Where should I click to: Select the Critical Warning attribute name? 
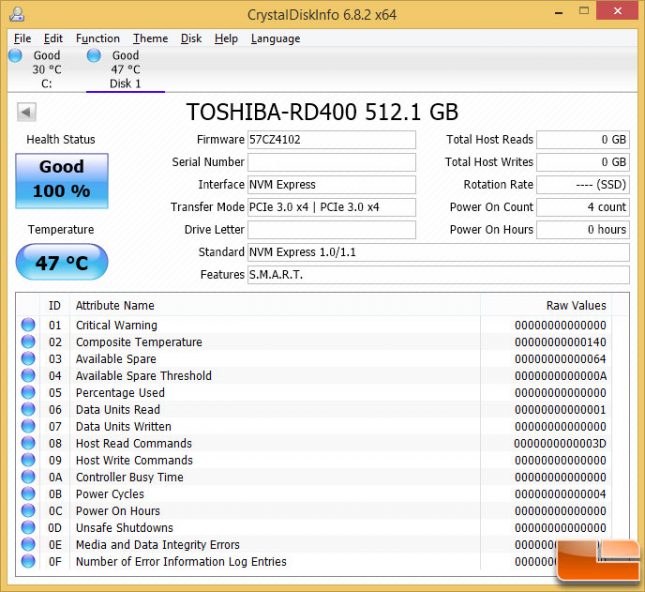[116, 325]
